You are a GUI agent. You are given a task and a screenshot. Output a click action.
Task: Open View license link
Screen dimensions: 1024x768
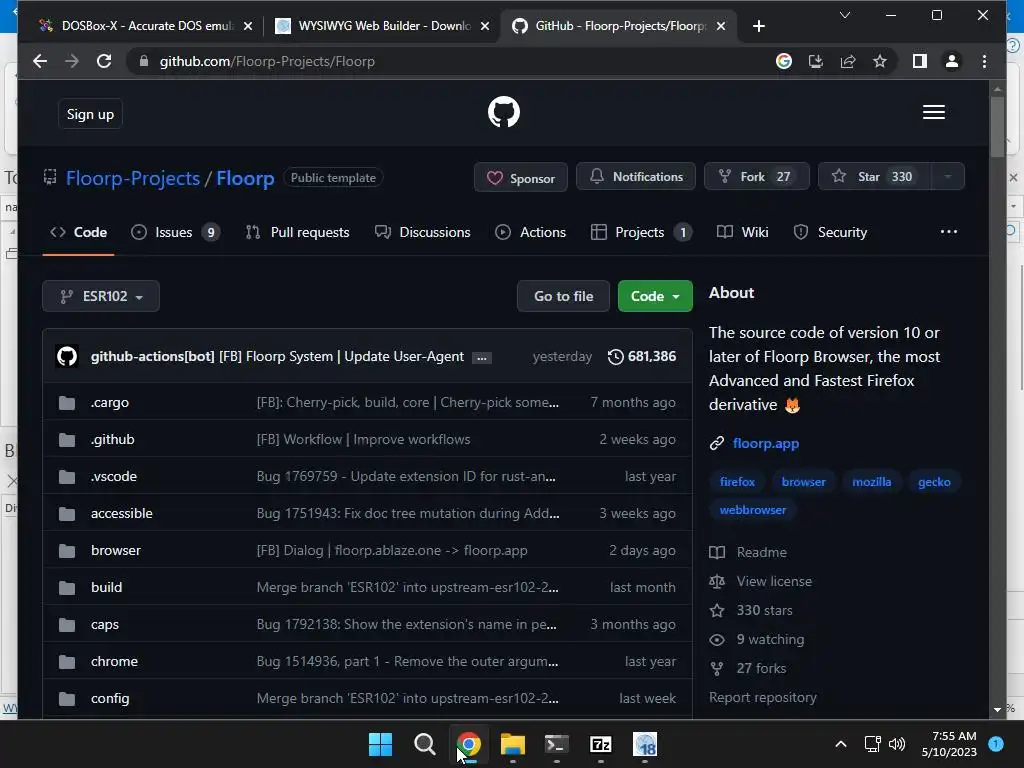pyautogui.click(x=774, y=581)
